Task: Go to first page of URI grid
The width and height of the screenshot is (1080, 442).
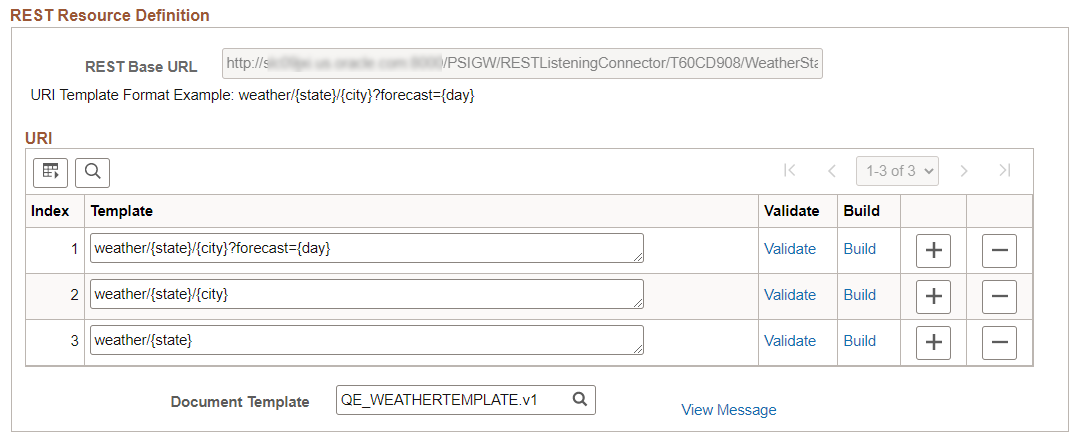Action: [790, 171]
